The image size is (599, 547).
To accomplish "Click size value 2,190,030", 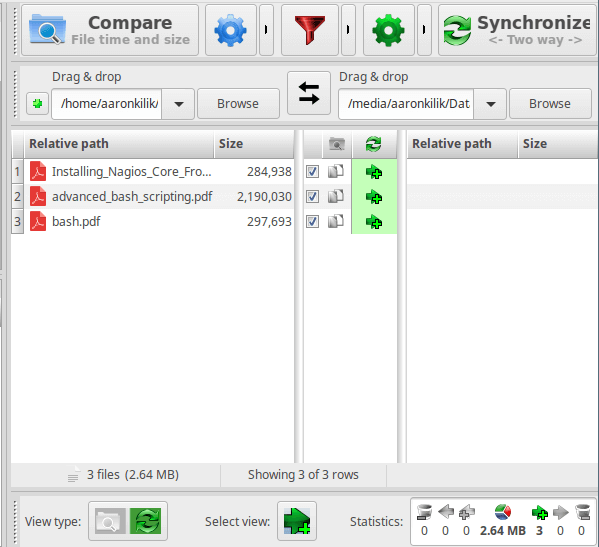I will 264,197.
